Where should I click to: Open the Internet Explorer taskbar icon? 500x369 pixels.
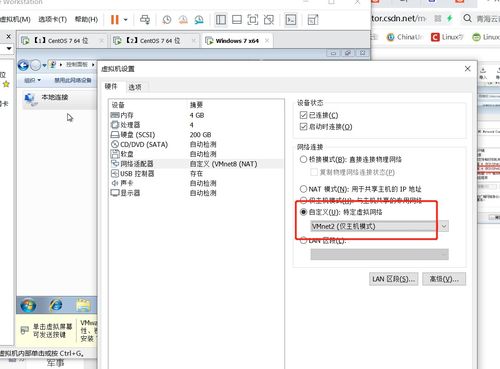pyautogui.click(x=56, y=305)
